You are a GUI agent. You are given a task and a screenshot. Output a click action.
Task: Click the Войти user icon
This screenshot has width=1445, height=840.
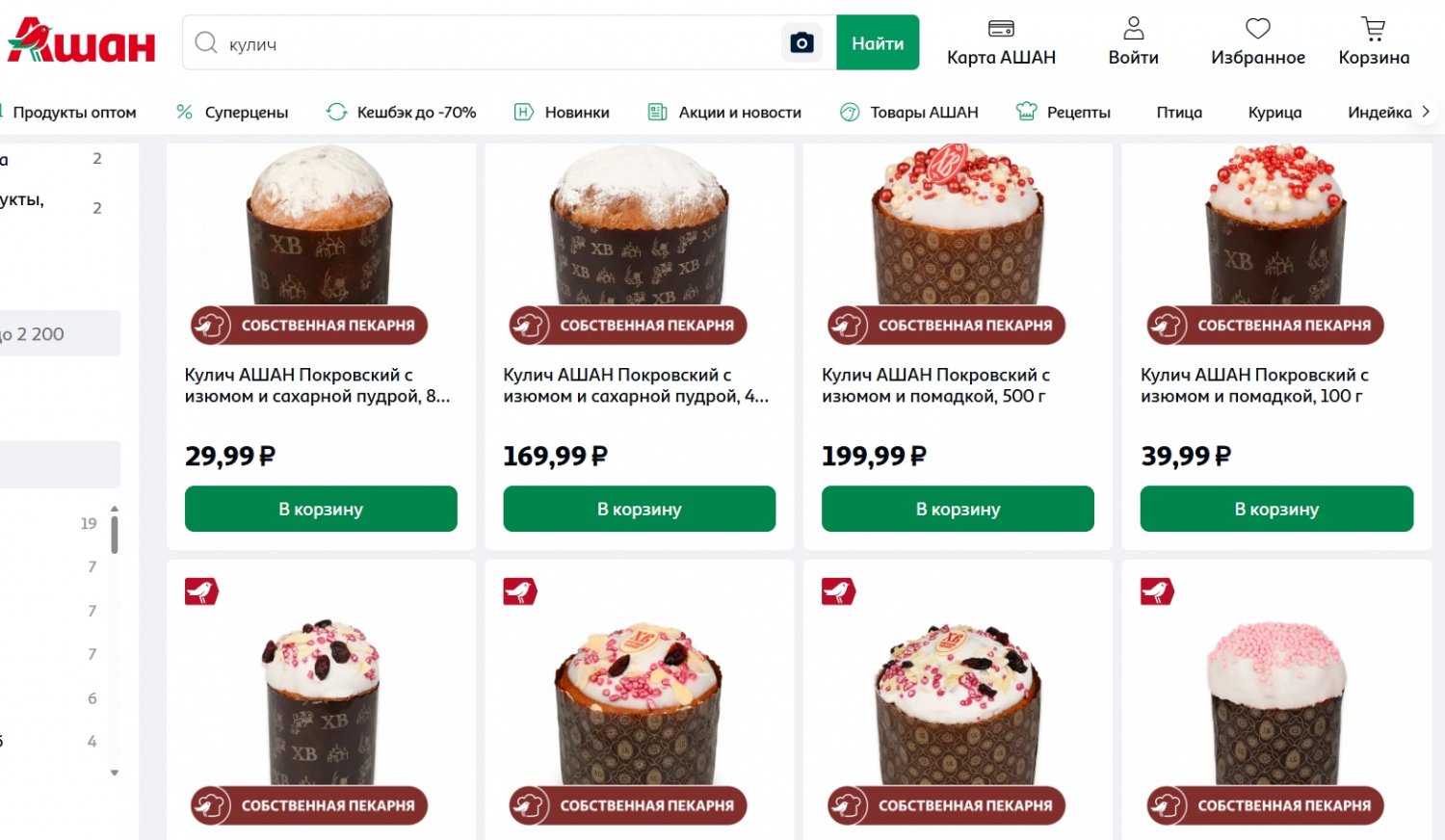1133,28
